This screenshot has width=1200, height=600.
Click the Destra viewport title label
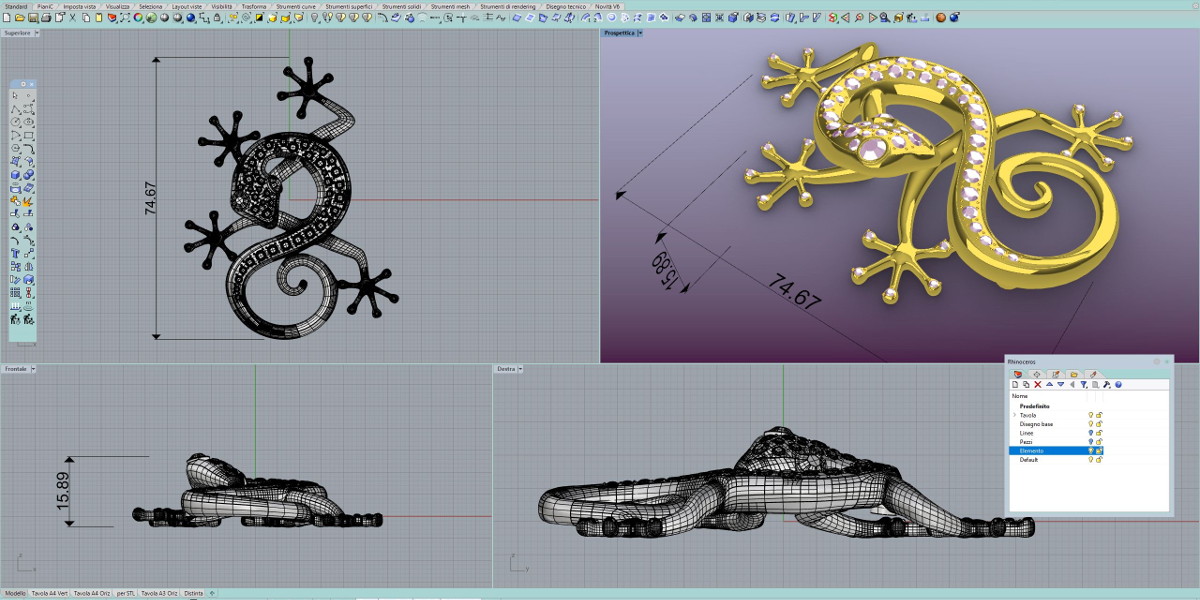[x=507, y=369]
